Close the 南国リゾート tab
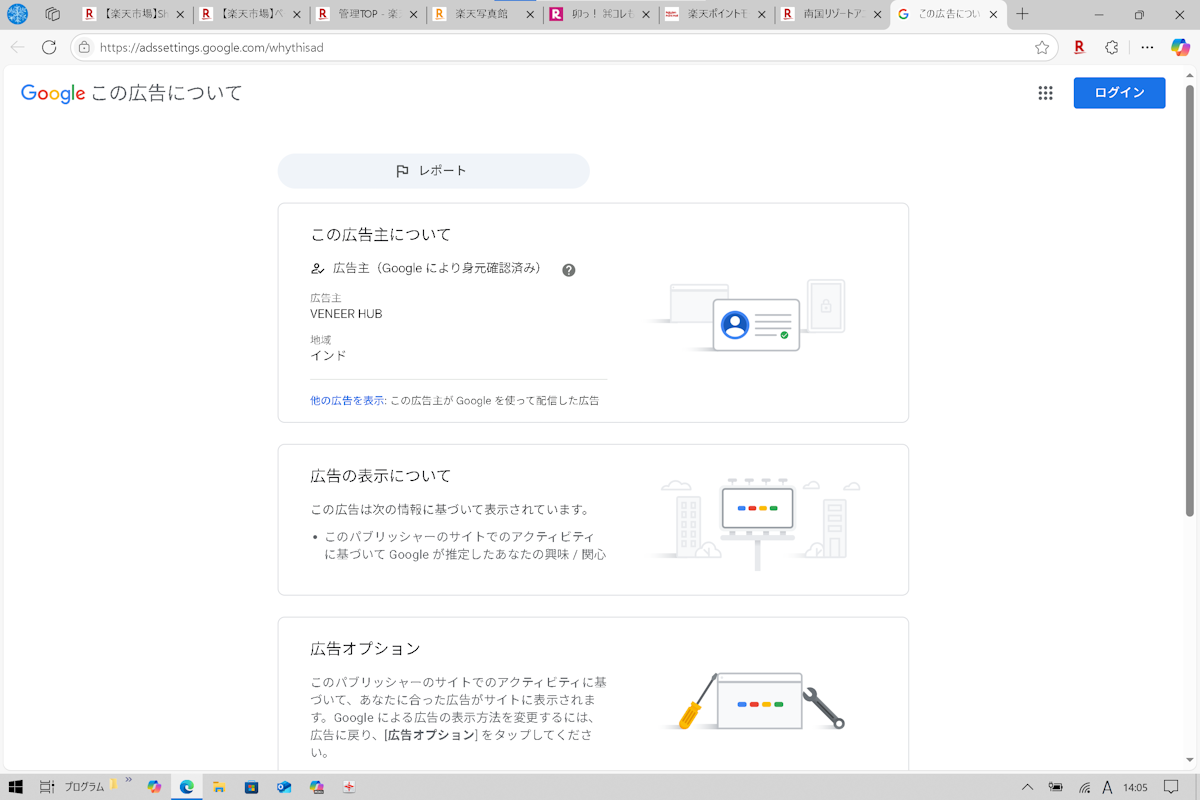Screen dimensions: 1200x800 click(x=877, y=15)
